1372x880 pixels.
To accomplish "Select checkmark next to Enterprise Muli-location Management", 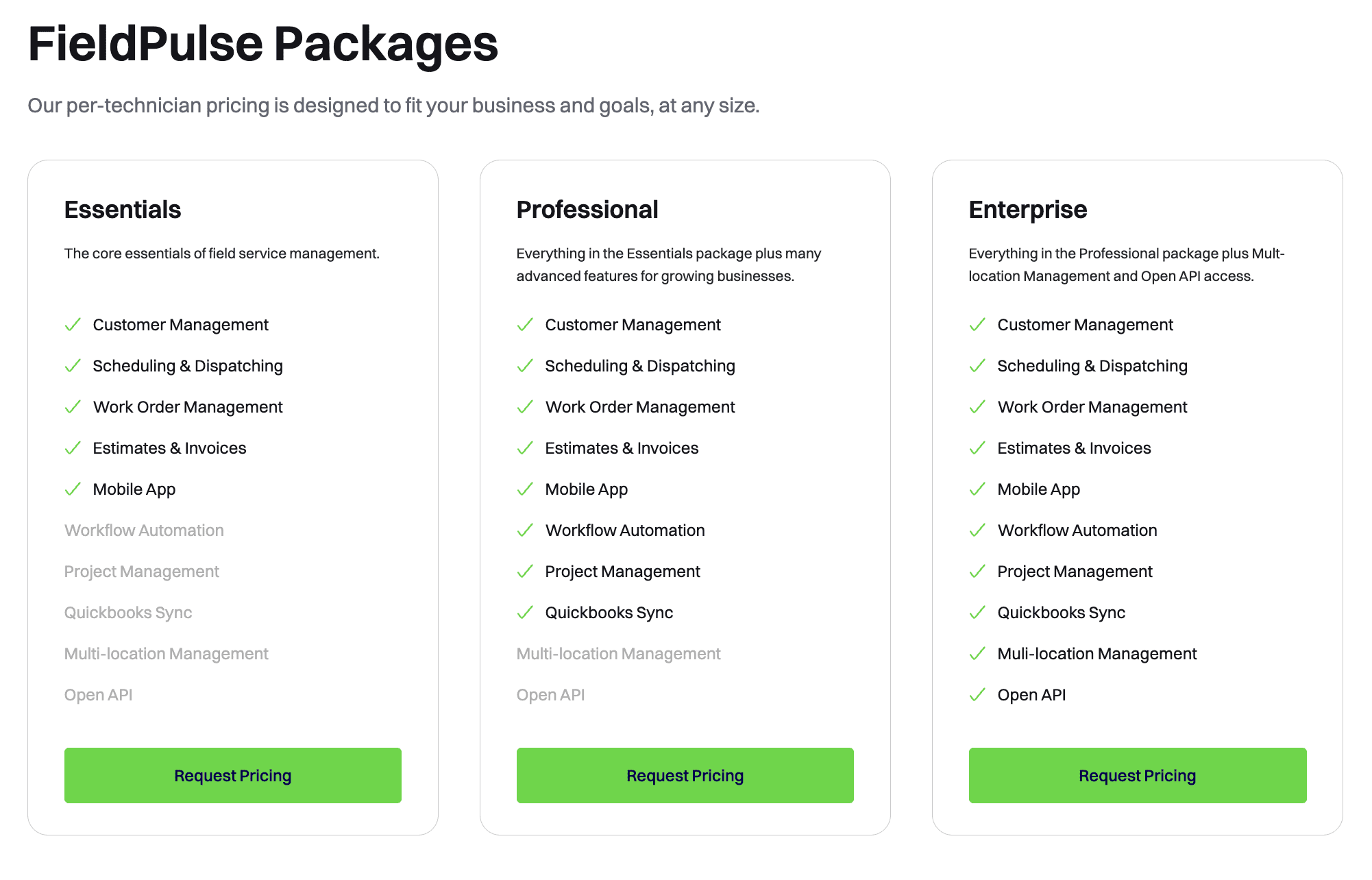I will [x=977, y=654].
